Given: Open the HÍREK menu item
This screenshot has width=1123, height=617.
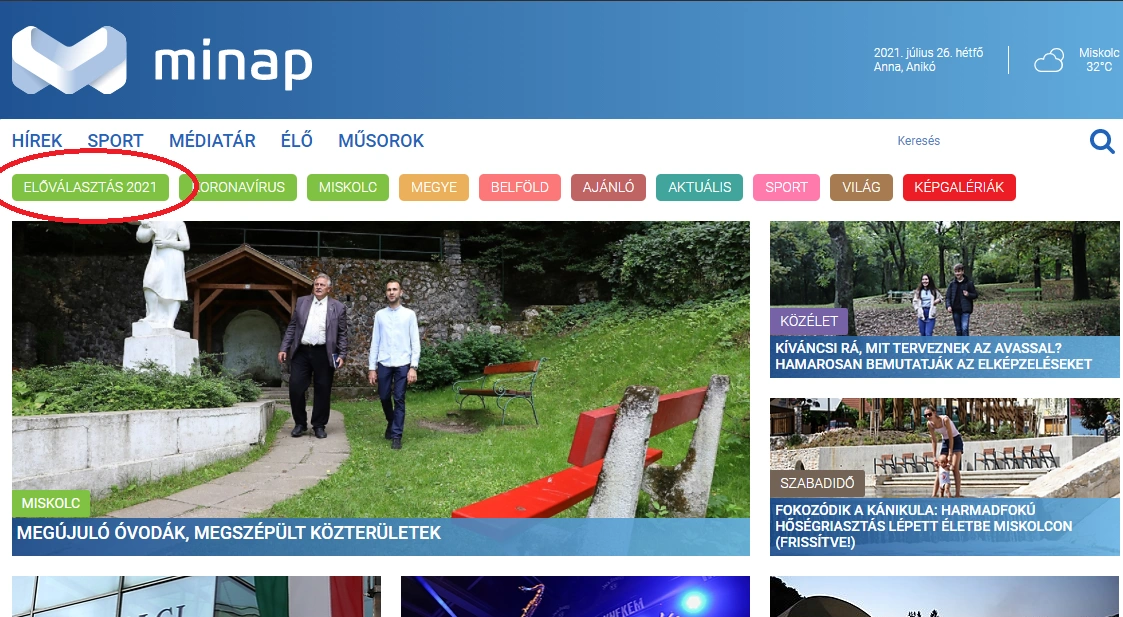Looking at the screenshot, I should pyautogui.click(x=37, y=141).
